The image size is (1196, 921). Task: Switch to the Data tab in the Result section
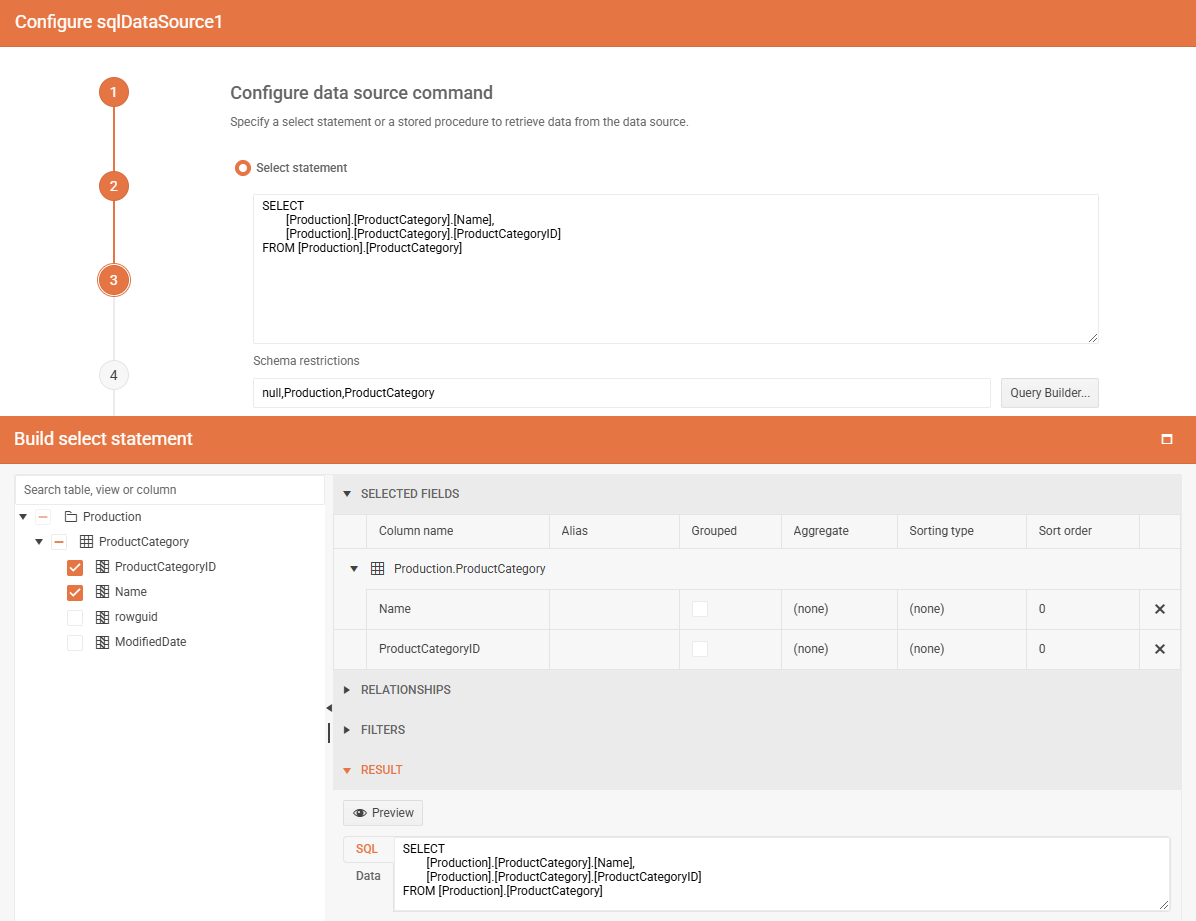pyautogui.click(x=367, y=875)
